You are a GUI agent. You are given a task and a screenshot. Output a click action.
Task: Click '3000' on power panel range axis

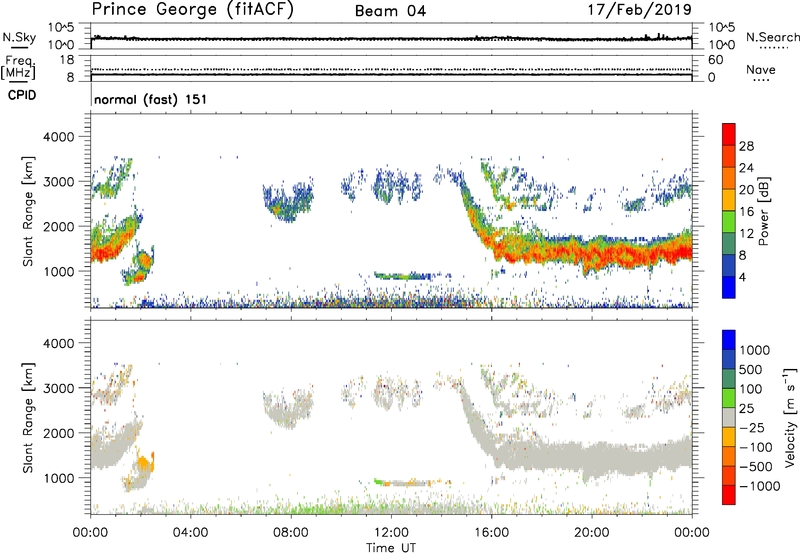tap(58, 182)
